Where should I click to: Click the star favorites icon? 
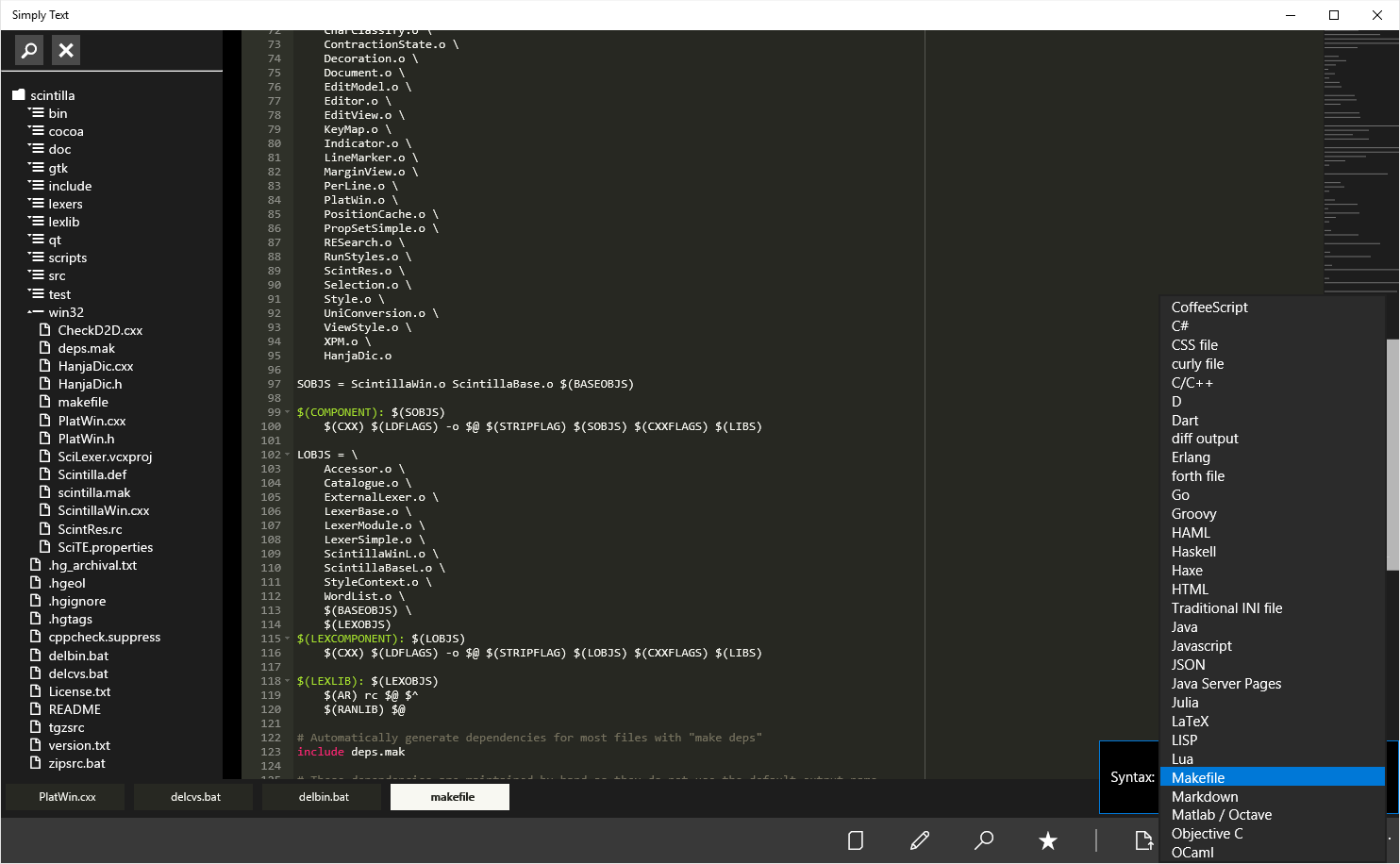1047,840
